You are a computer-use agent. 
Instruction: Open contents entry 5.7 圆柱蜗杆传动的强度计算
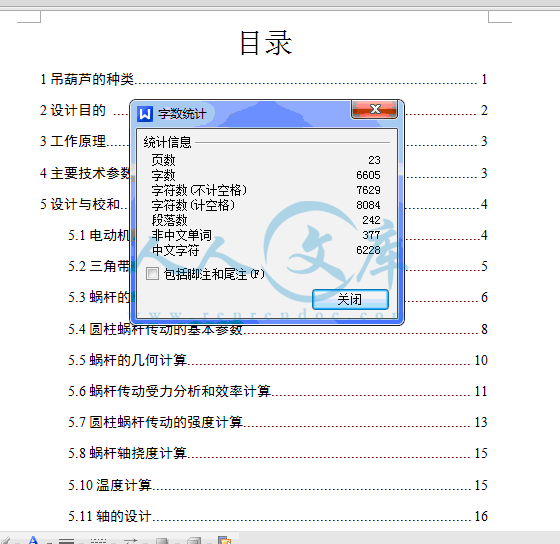[278, 422]
